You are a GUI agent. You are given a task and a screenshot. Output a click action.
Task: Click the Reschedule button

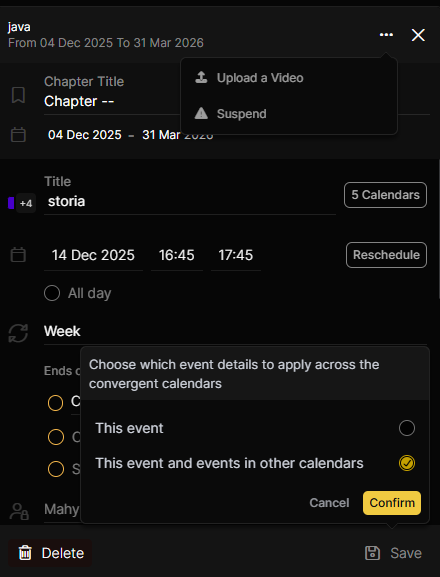click(386, 255)
